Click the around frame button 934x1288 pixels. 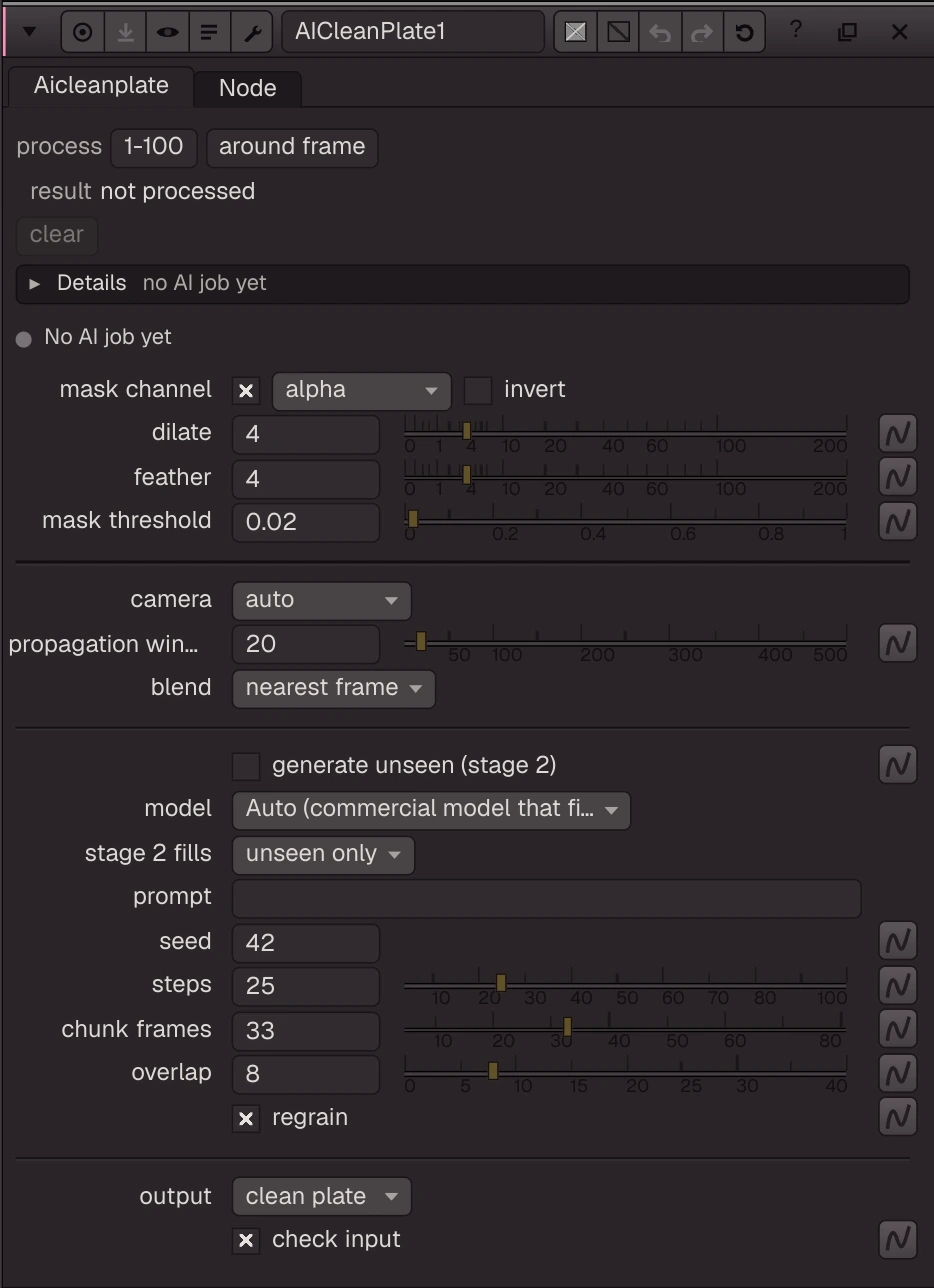pos(292,147)
